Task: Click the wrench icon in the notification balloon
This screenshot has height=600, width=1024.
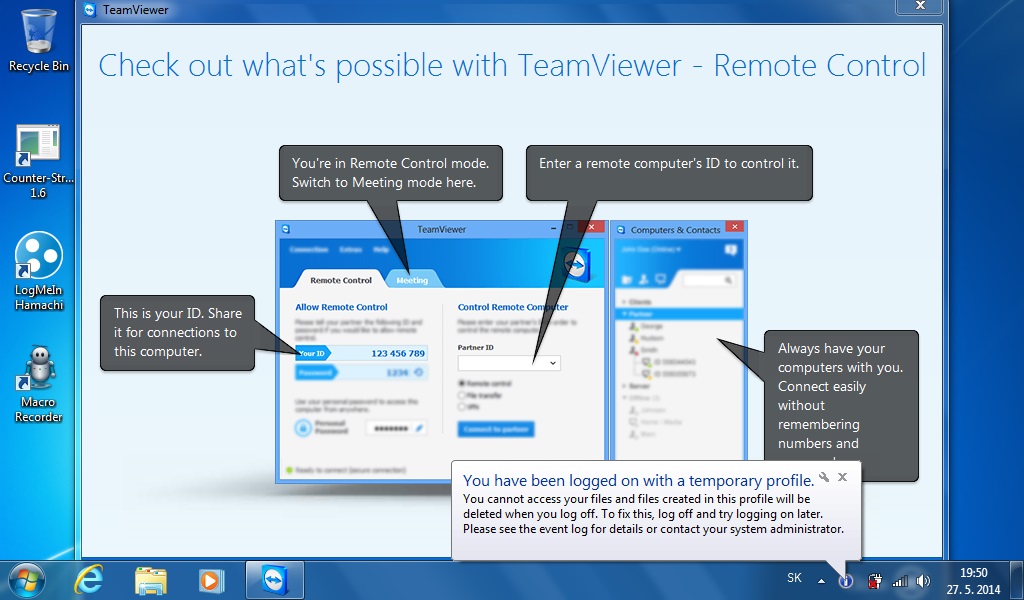Action: click(824, 477)
